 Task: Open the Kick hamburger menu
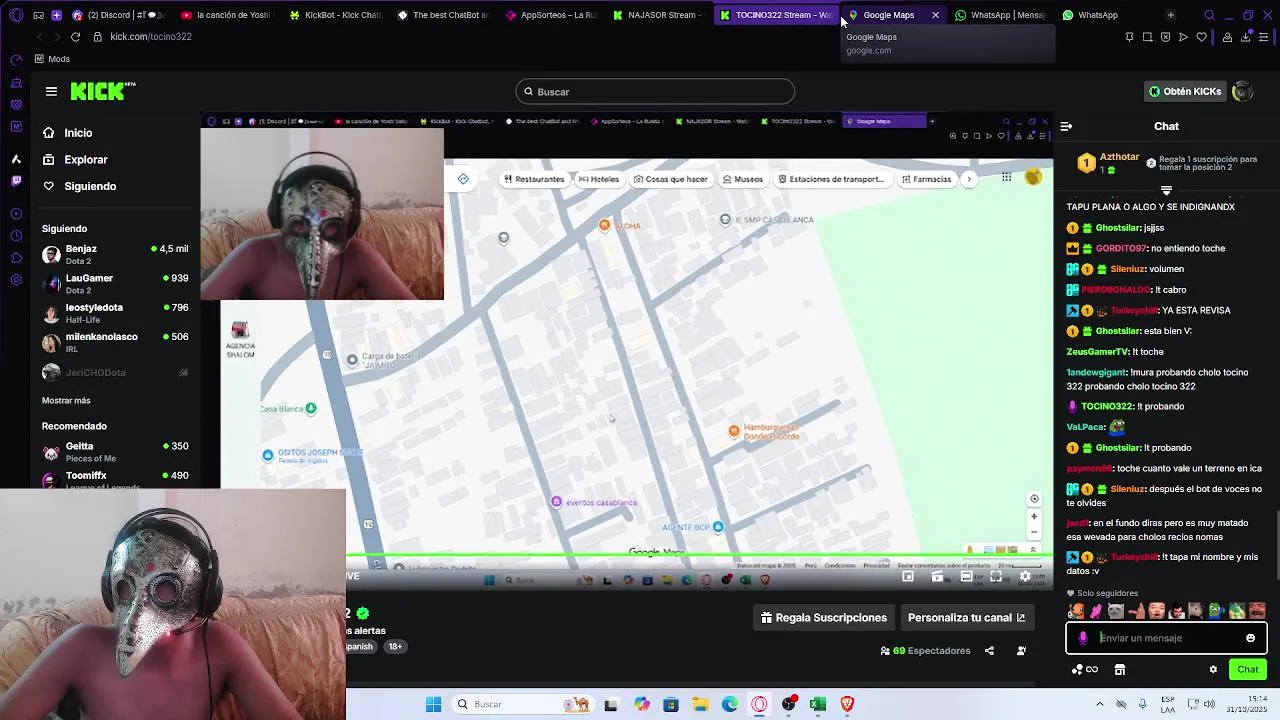pos(51,91)
